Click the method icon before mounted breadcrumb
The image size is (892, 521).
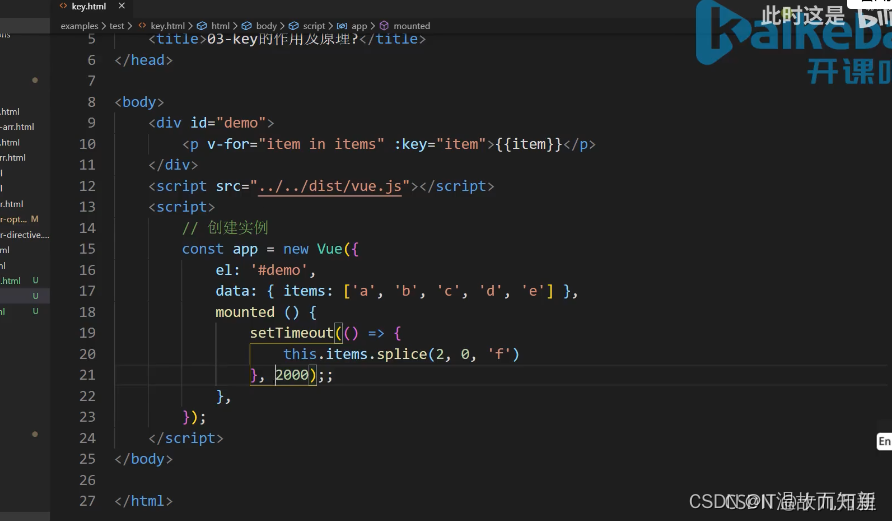pyautogui.click(x=384, y=26)
